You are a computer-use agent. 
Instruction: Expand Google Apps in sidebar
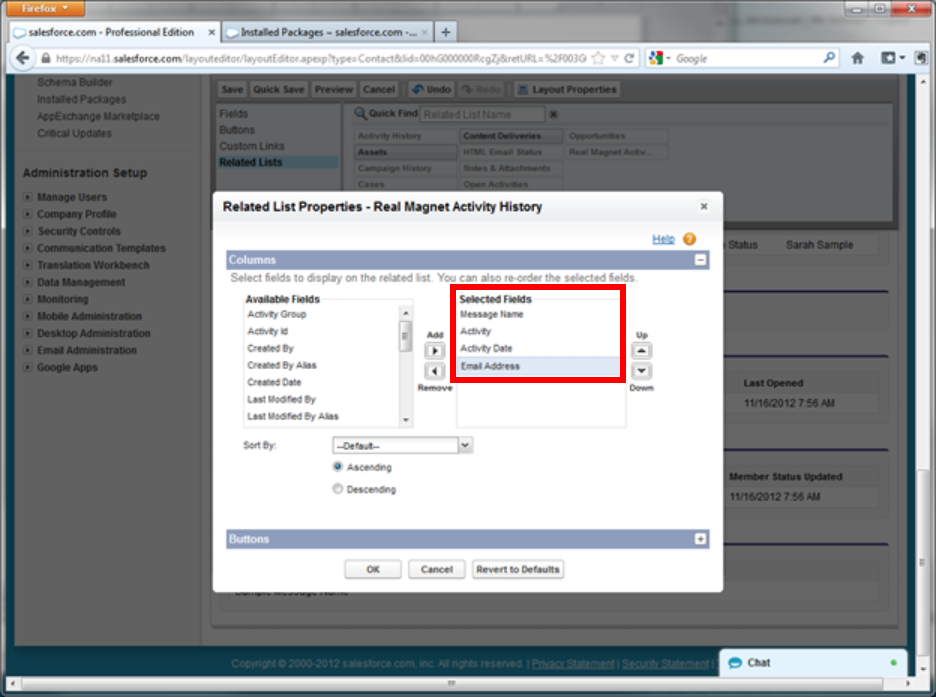pyautogui.click(x=27, y=367)
